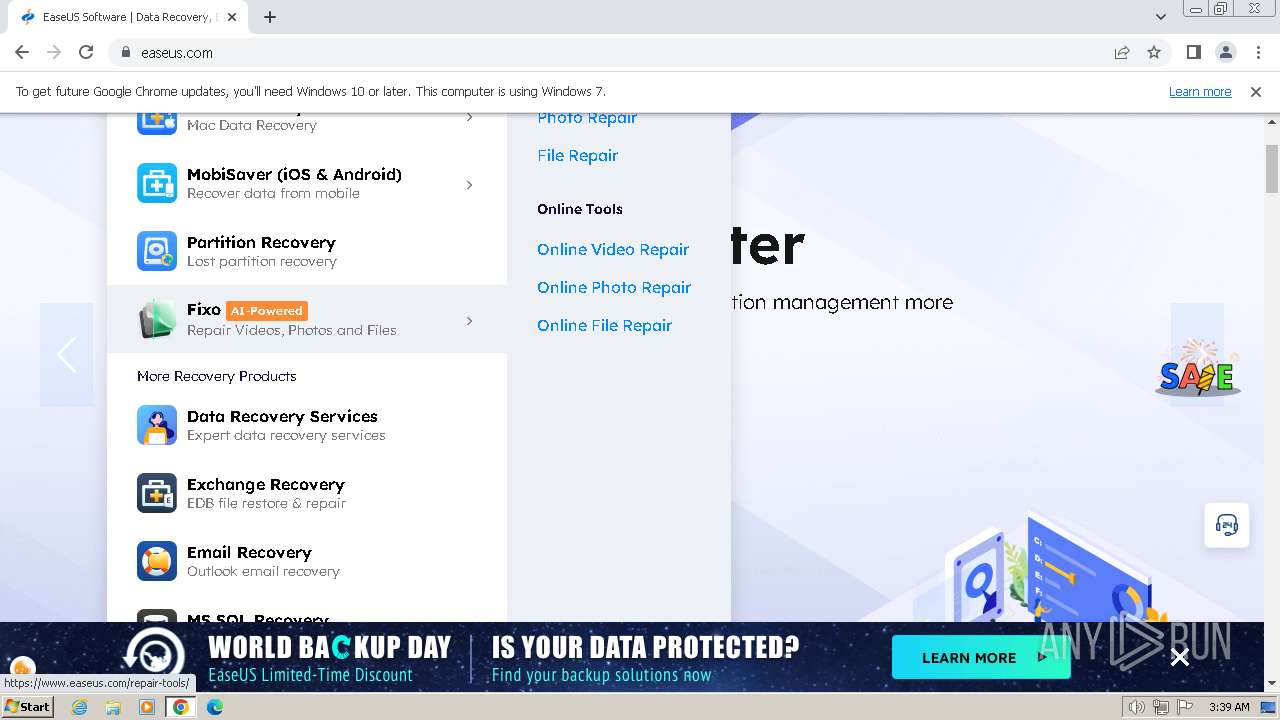The height and width of the screenshot is (720, 1280).
Task: Open Chrome side panel
Action: (1193, 52)
